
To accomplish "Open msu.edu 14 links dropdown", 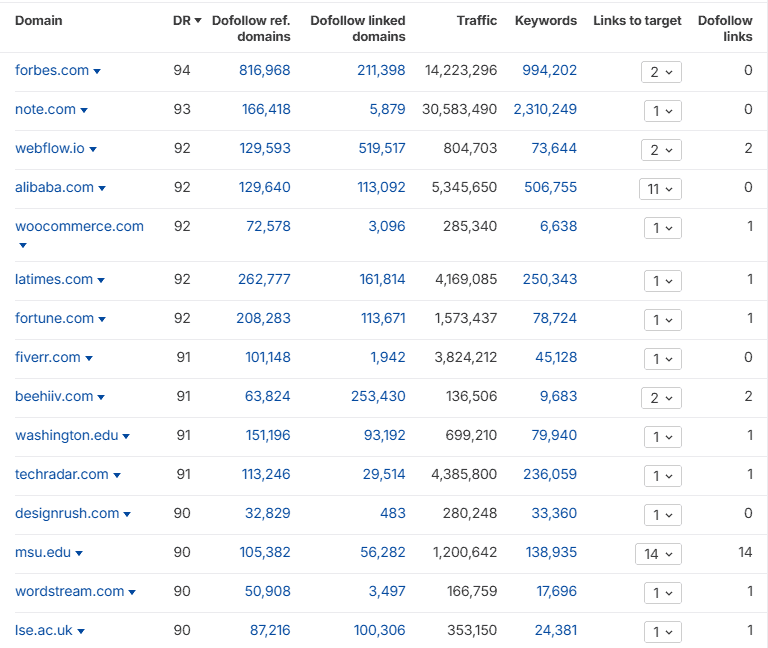I will (658, 554).
